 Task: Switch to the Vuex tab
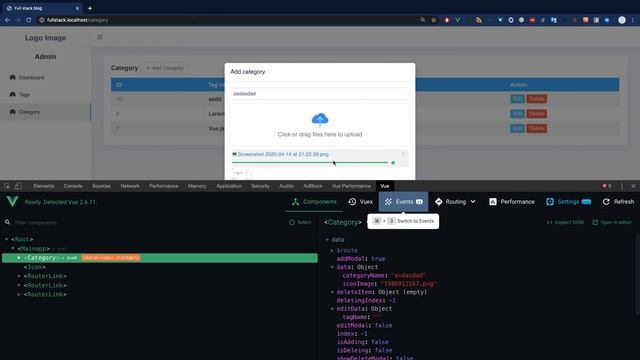coord(361,202)
